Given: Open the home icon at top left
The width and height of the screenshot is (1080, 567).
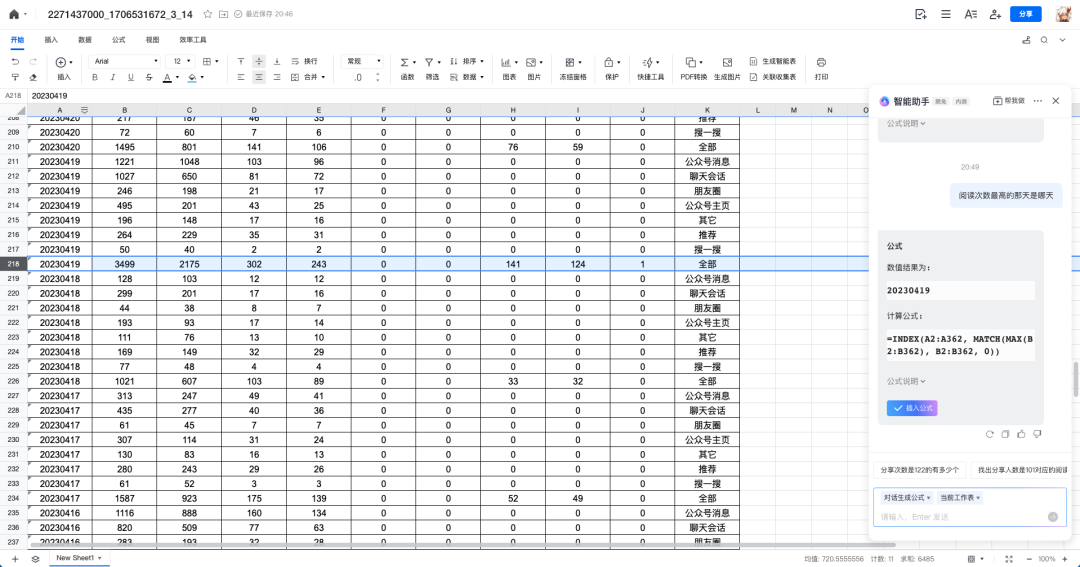Looking at the screenshot, I should click(14, 14).
